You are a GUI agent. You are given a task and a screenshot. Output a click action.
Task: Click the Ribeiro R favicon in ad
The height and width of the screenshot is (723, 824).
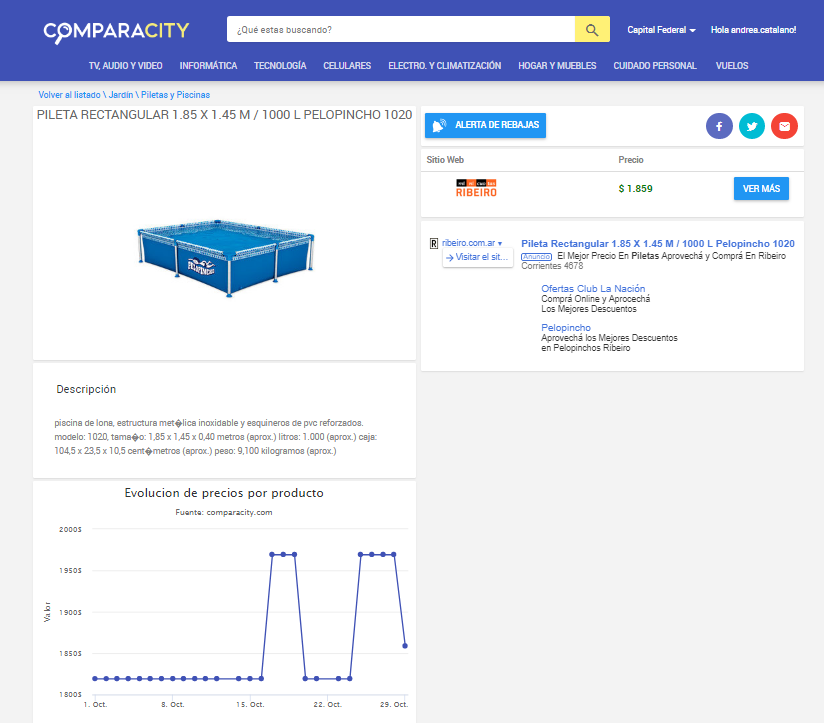pos(434,243)
